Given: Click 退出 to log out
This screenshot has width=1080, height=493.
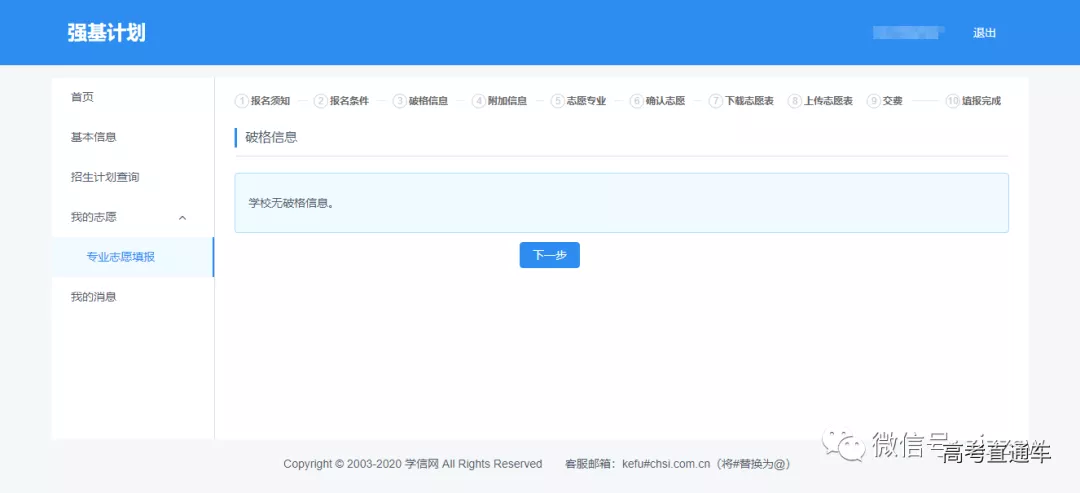Looking at the screenshot, I should click(x=984, y=33).
